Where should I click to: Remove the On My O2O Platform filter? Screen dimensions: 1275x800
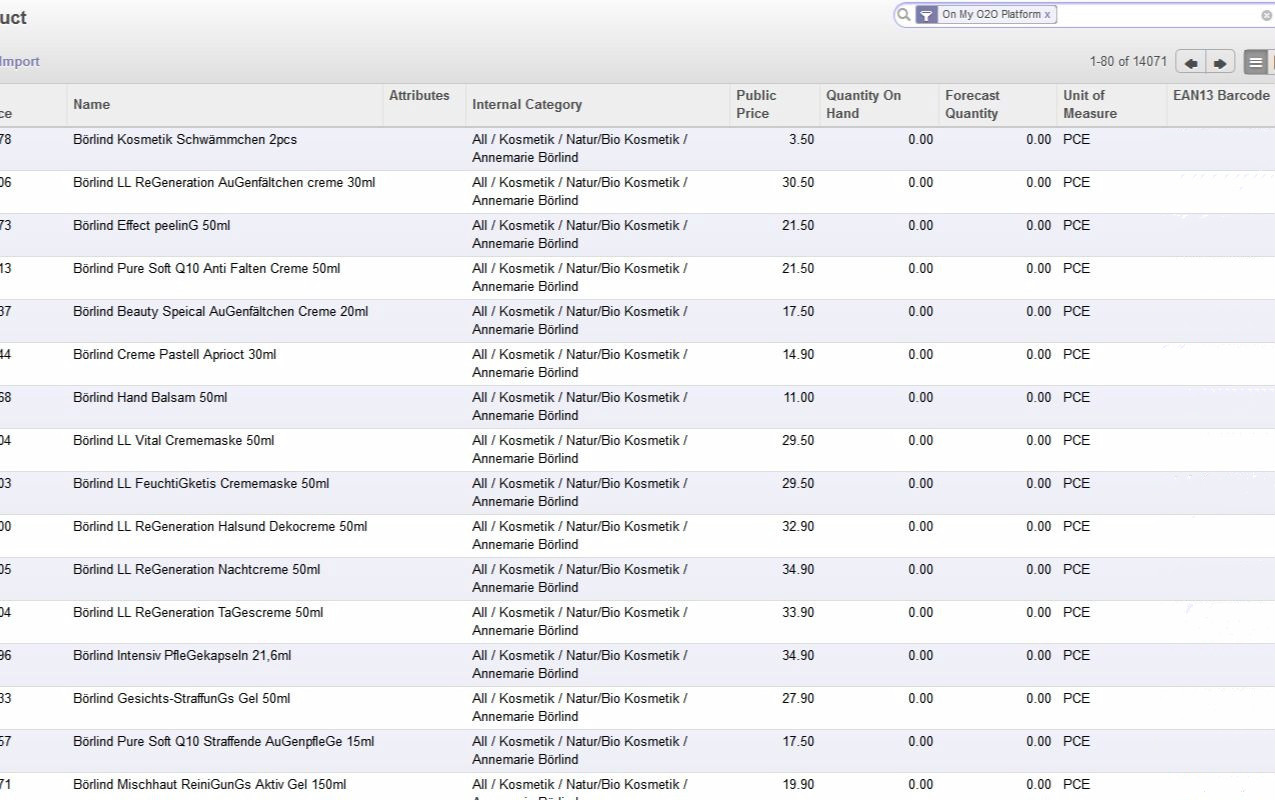click(1048, 15)
